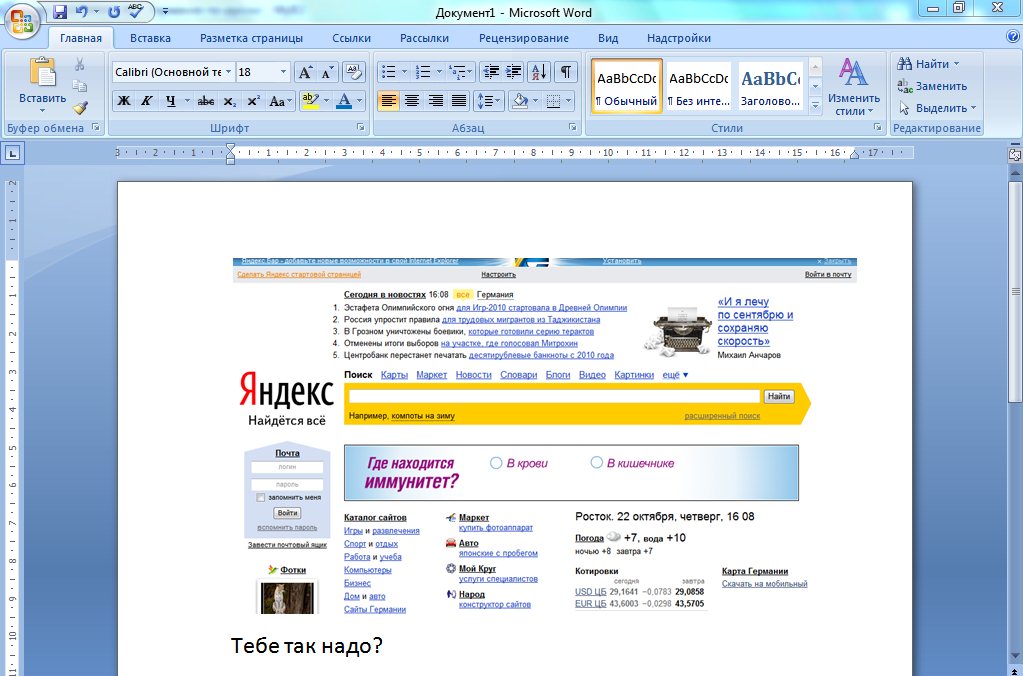Switch to the Вид tab
Screen dimensions: 1023x676
(607, 38)
